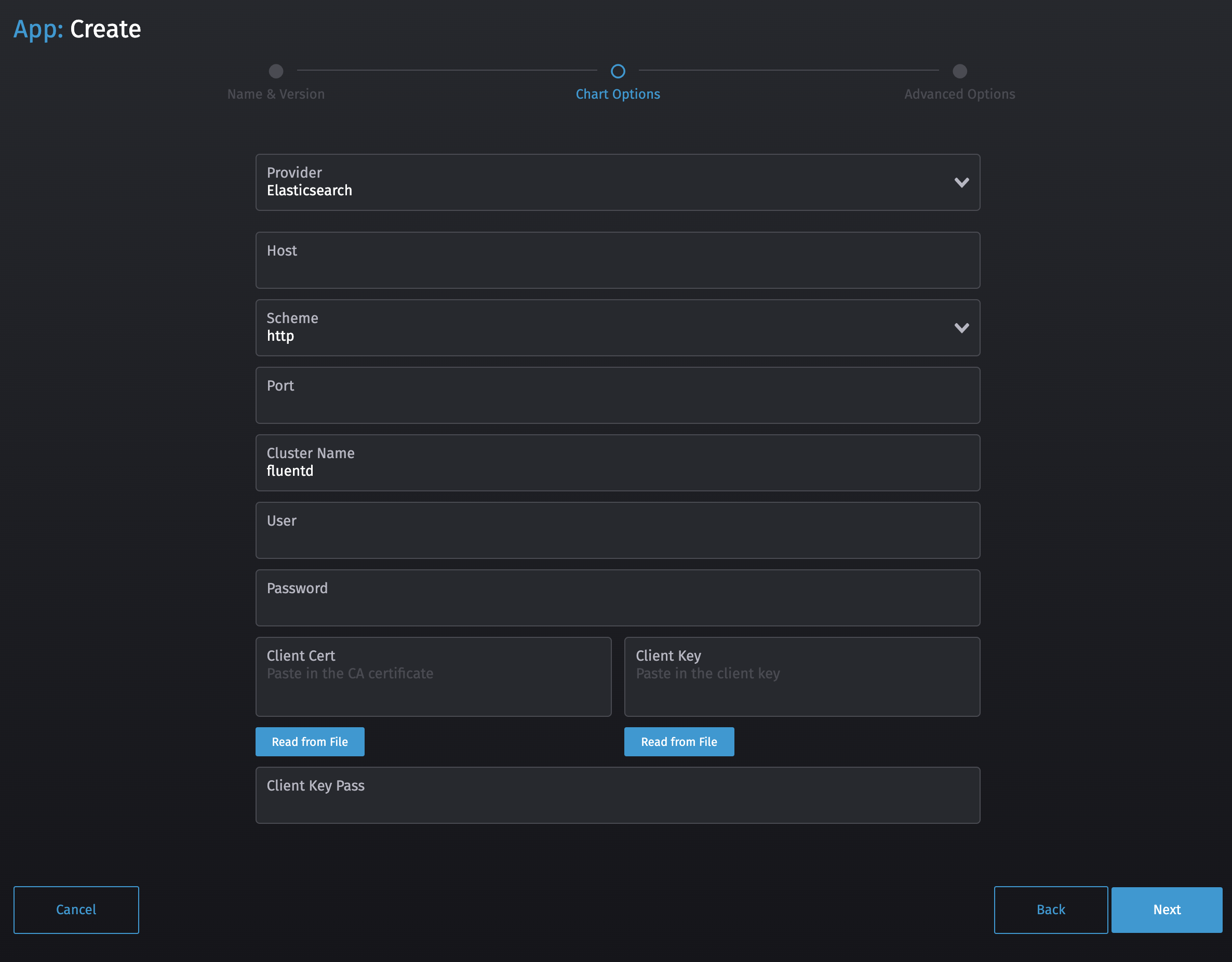Select the Name & Version step circle
This screenshot has width=1232, height=962.
pos(276,71)
